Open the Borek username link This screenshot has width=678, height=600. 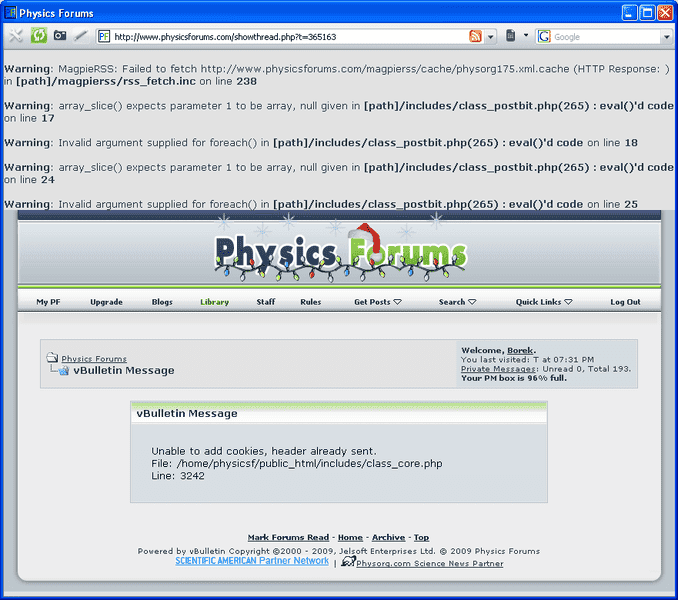520,350
